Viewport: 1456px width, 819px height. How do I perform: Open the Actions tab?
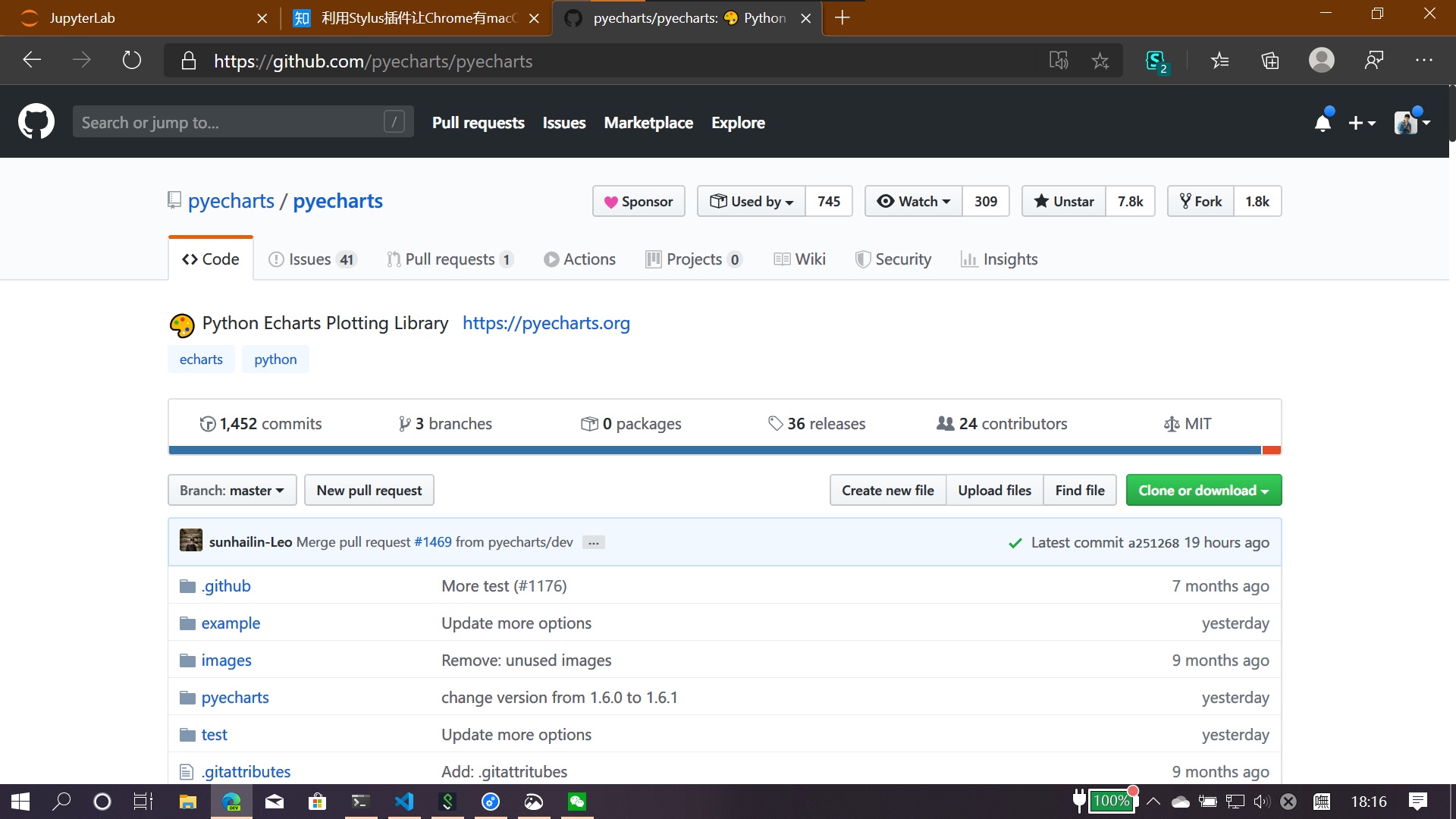click(579, 259)
